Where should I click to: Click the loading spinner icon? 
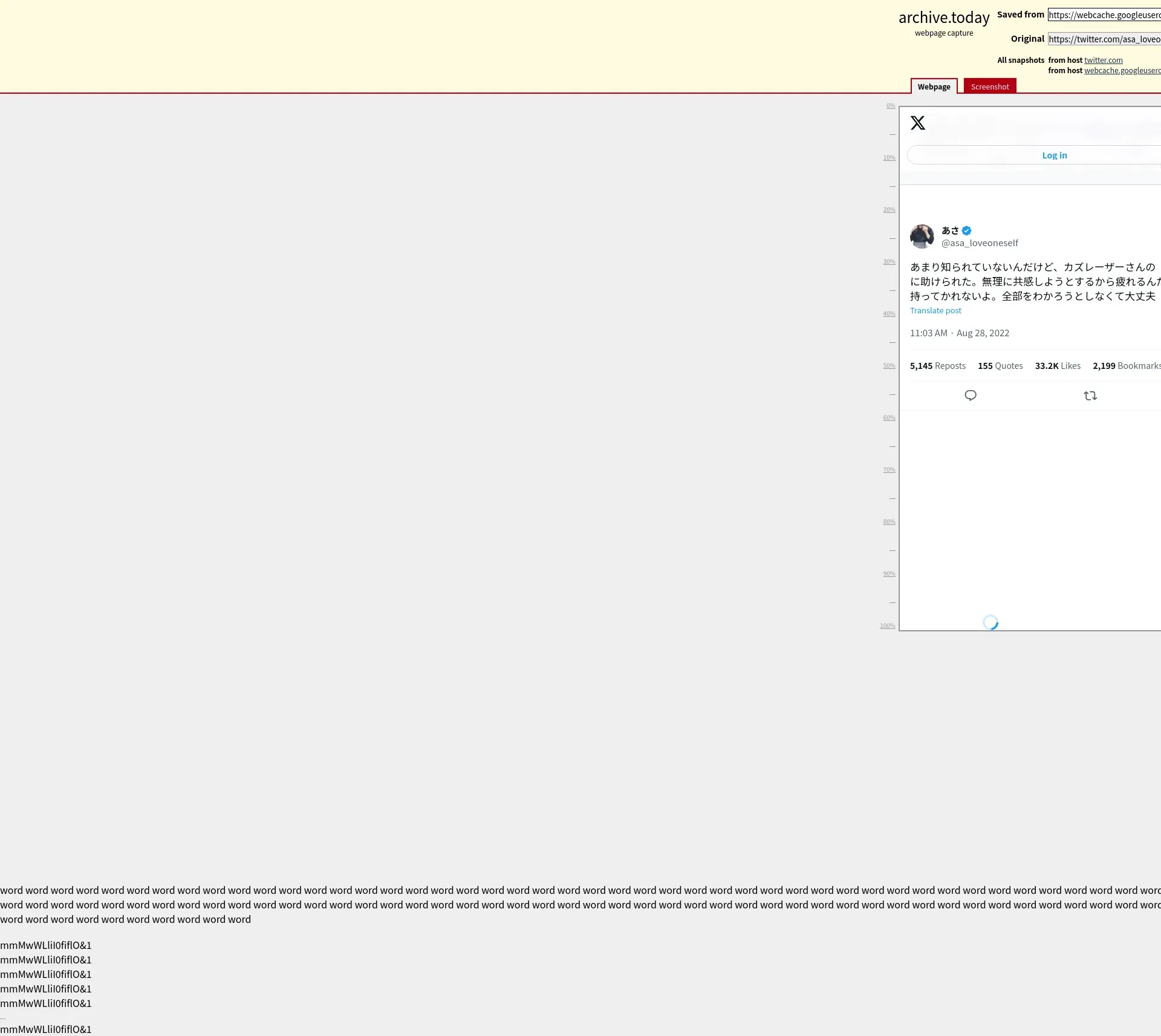990,622
